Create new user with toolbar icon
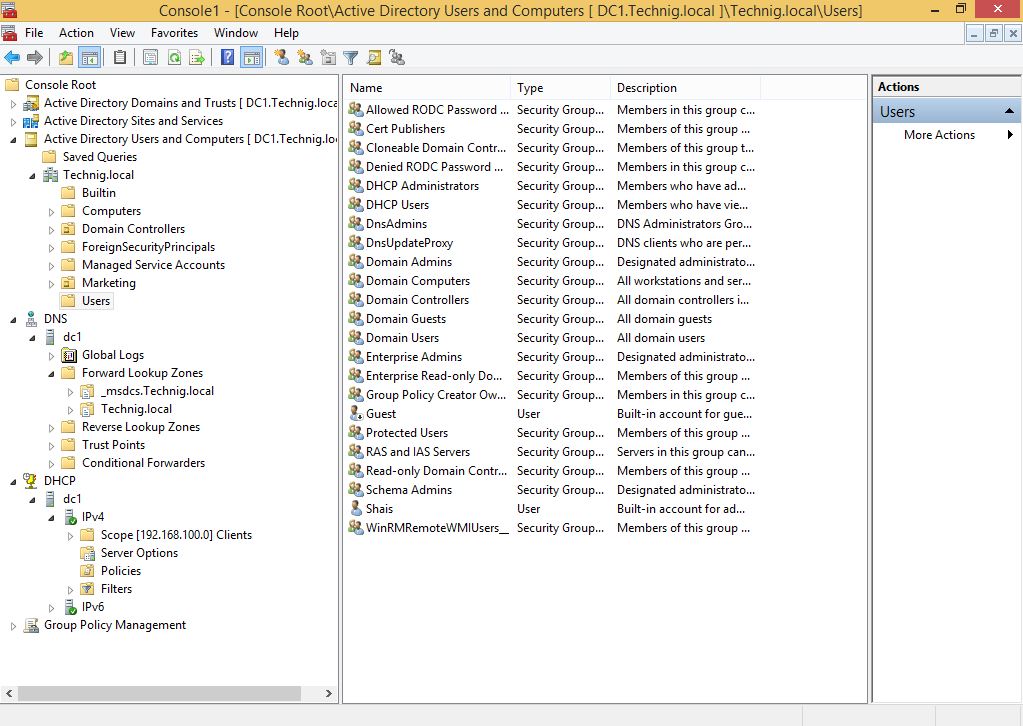Viewport: 1023px width, 726px height. [282, 57]
